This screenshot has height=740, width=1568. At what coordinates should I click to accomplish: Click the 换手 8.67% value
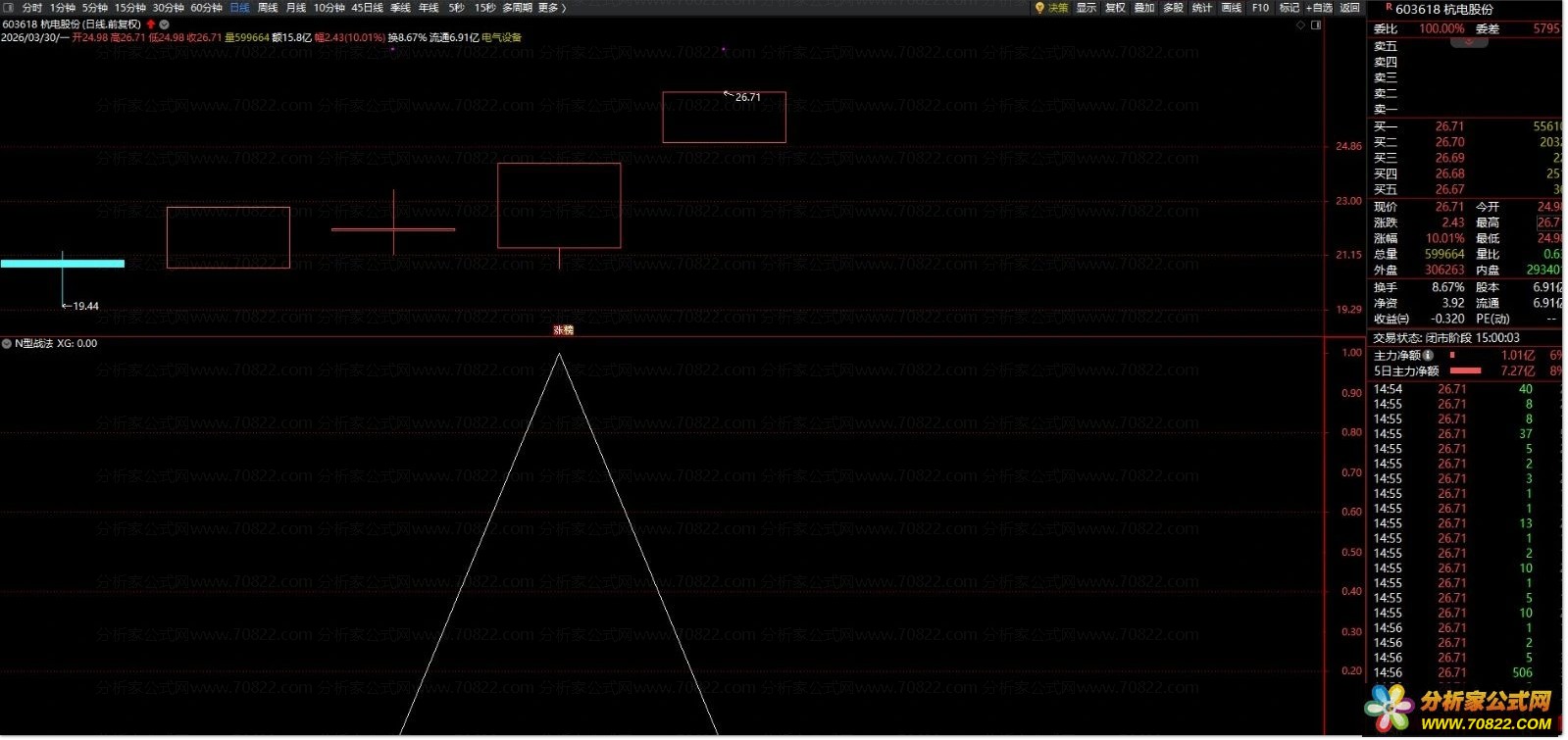click(x=1448, y=287)
